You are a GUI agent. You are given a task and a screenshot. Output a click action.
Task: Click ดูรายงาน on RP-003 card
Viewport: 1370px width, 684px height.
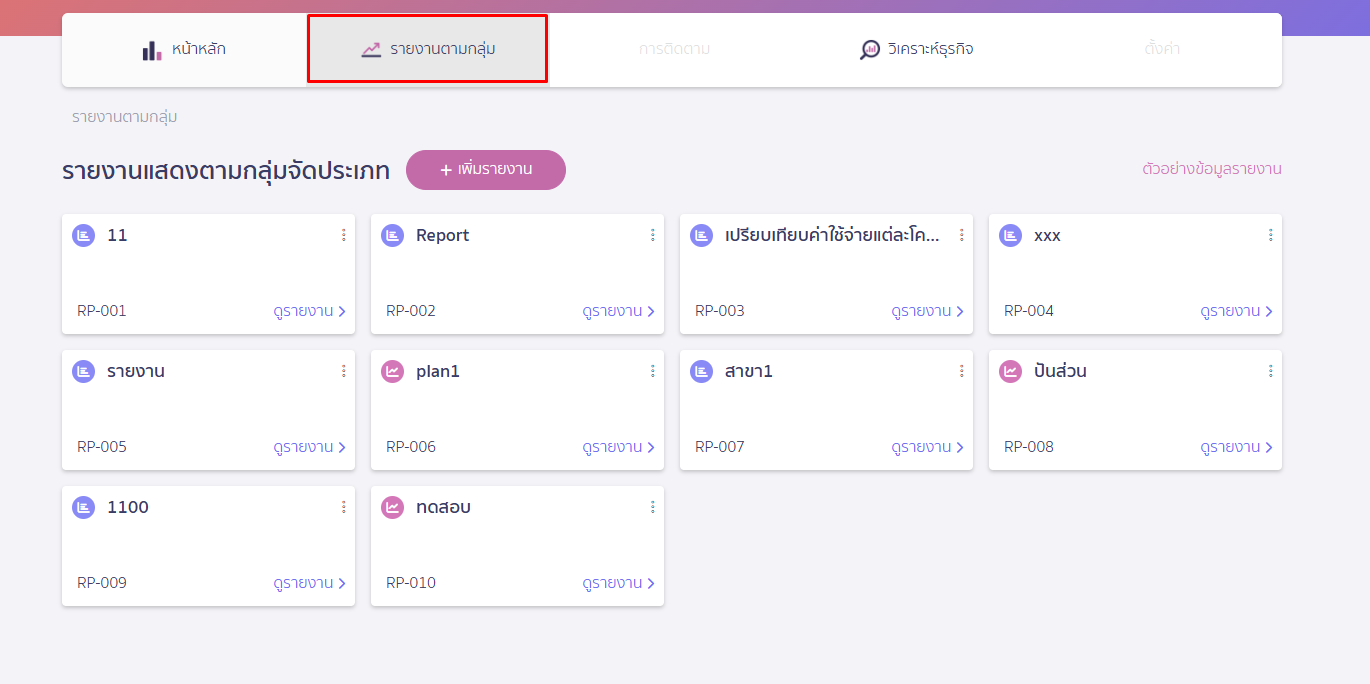pyautogui.click(x=927, y=311)
